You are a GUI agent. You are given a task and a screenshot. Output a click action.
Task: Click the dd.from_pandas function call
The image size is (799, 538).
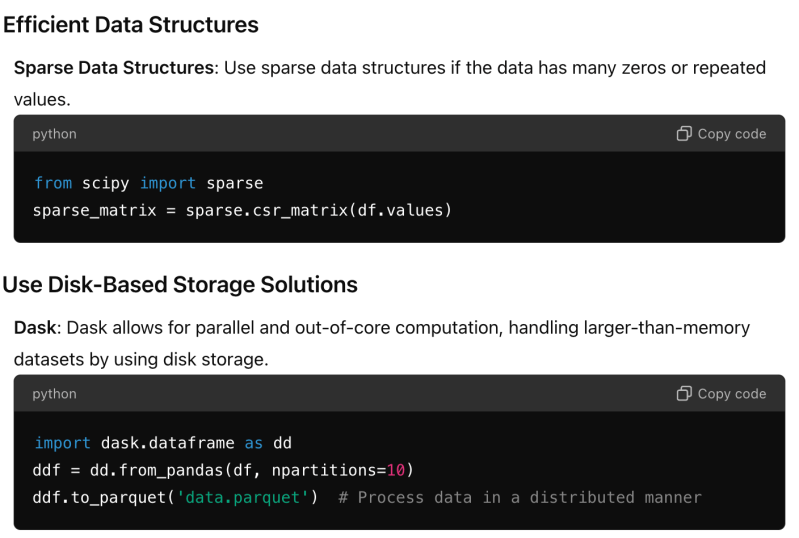(x=156, y=470)
